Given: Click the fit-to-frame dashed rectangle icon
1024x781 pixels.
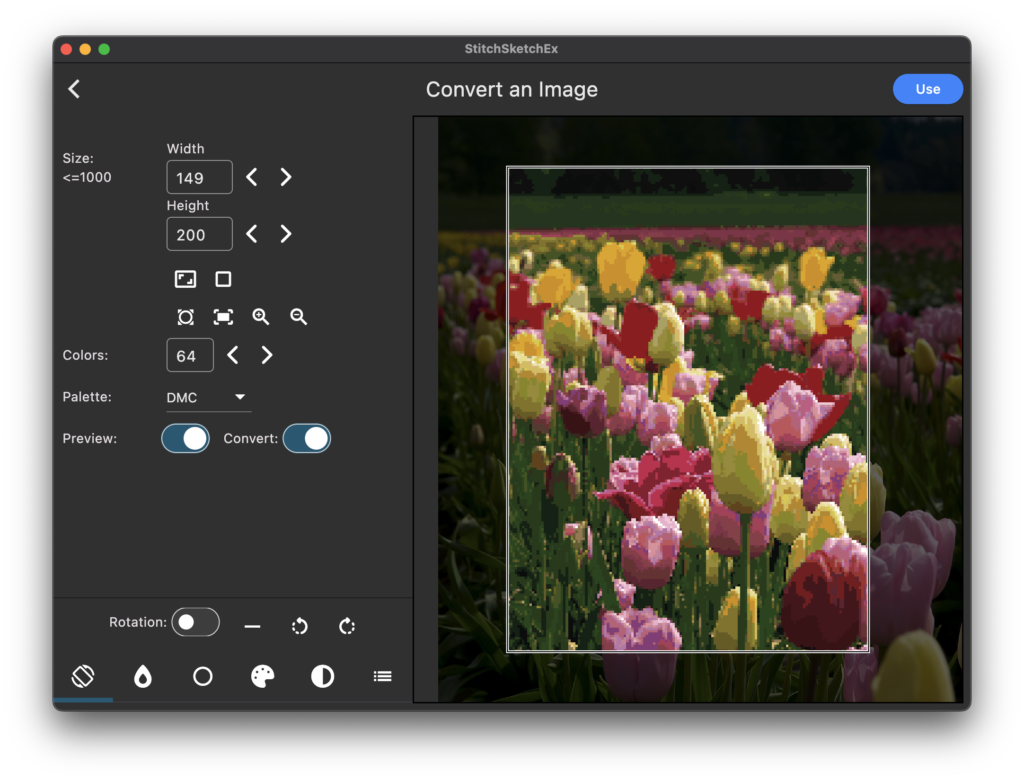Looking at the screenshot, I should tap(223, 317).
